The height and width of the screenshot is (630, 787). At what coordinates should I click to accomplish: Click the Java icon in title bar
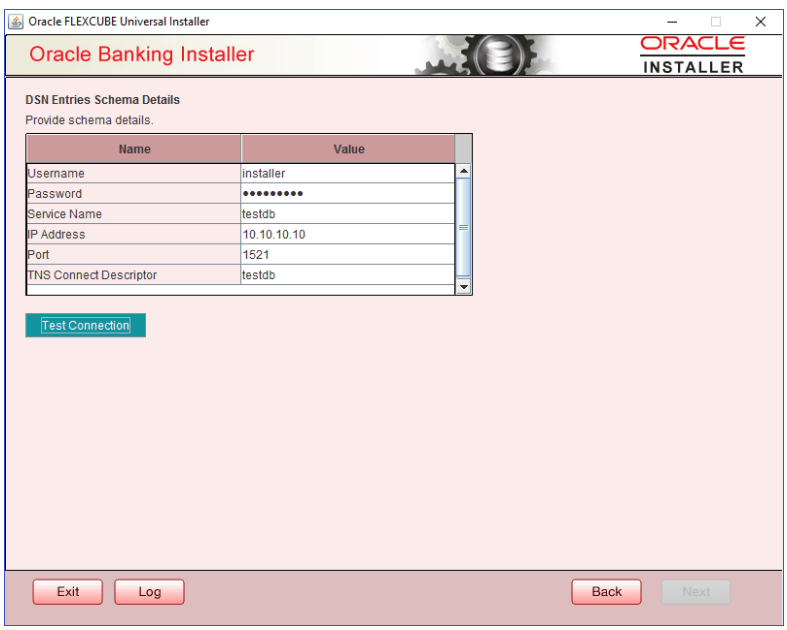click(16, 22)
